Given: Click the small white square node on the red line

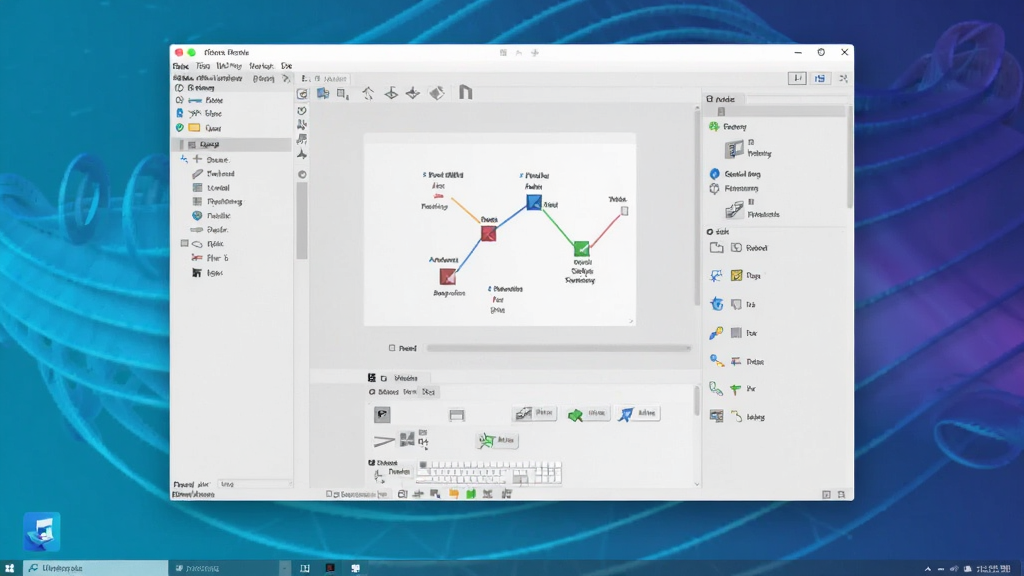Looking at the screenshot, I should point(624,211).
